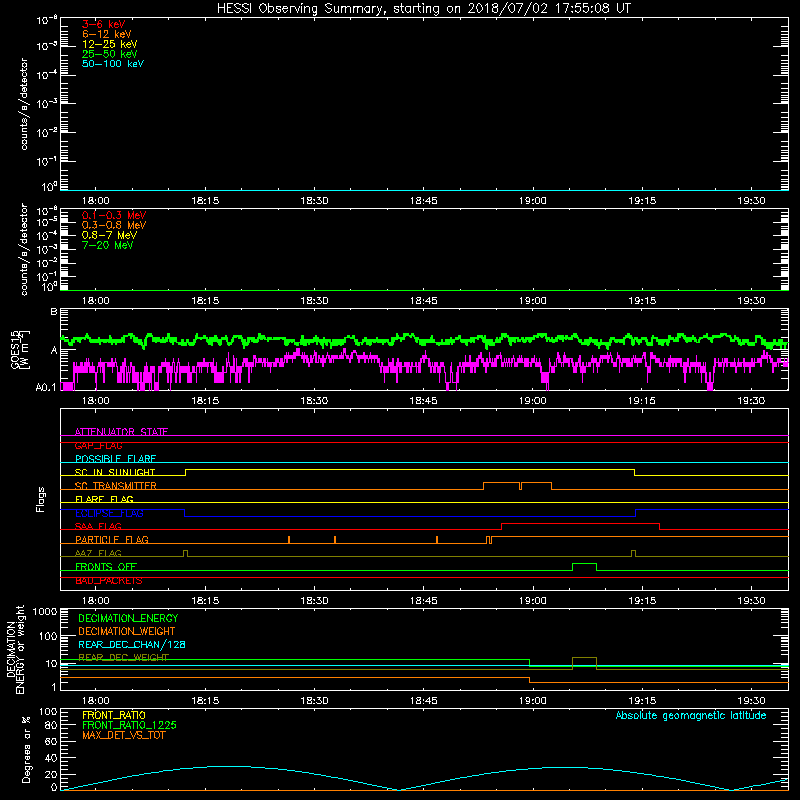Click the REAR_DEC_WEIGHT bump in Decimation panel
Image resolution: width=800 pixels, height=800 pixels.
(x=584, y=659)
